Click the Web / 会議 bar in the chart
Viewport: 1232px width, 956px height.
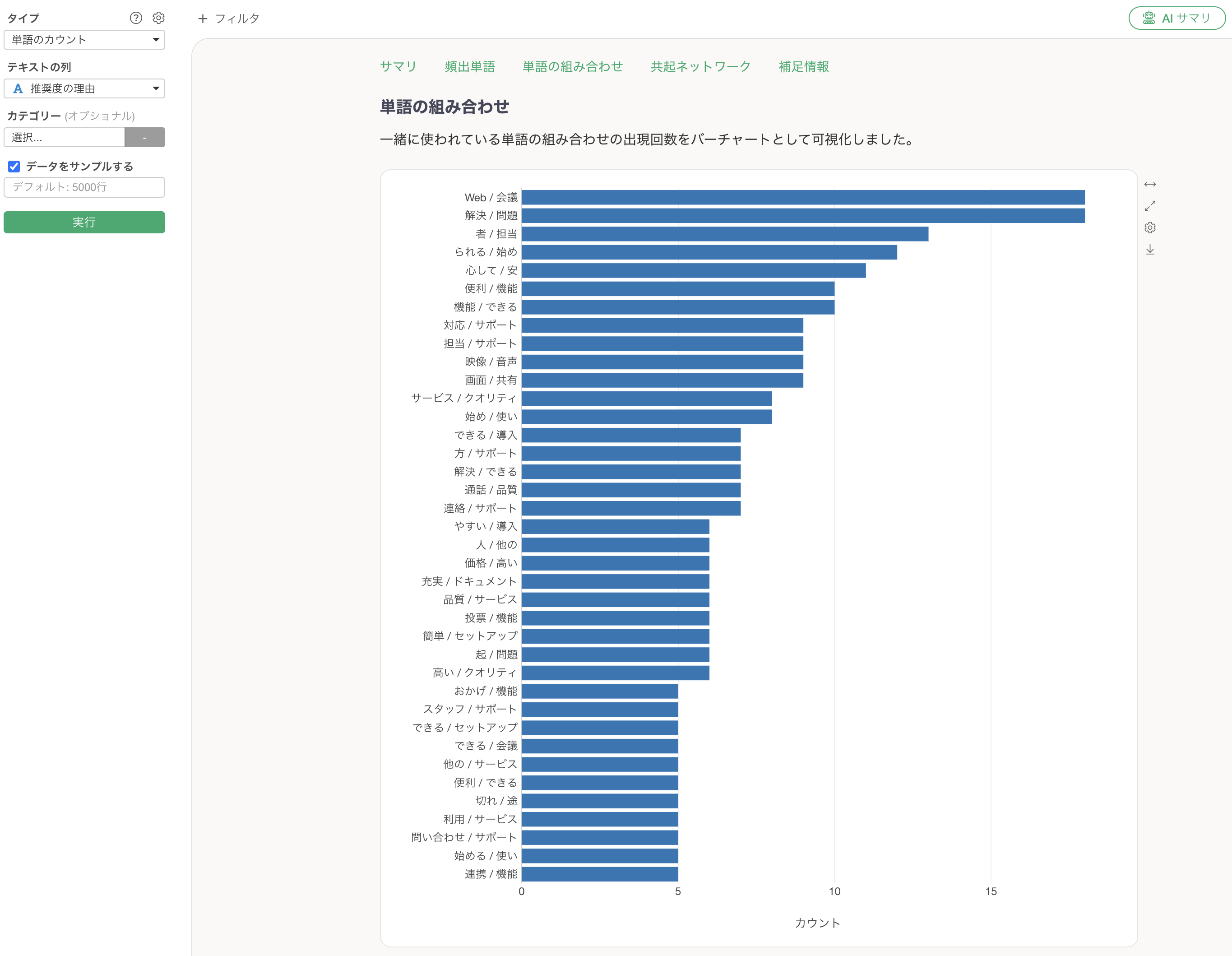802,198
